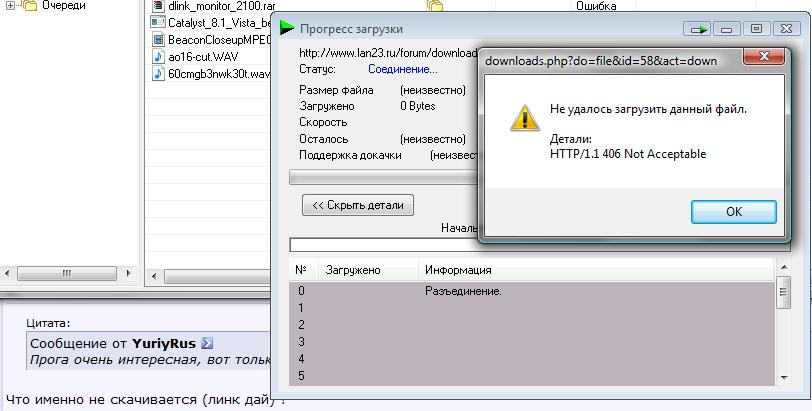Click tree panel scroll left arrow
The height and width of the screenshot is (411, 812).
click(7, 273)
